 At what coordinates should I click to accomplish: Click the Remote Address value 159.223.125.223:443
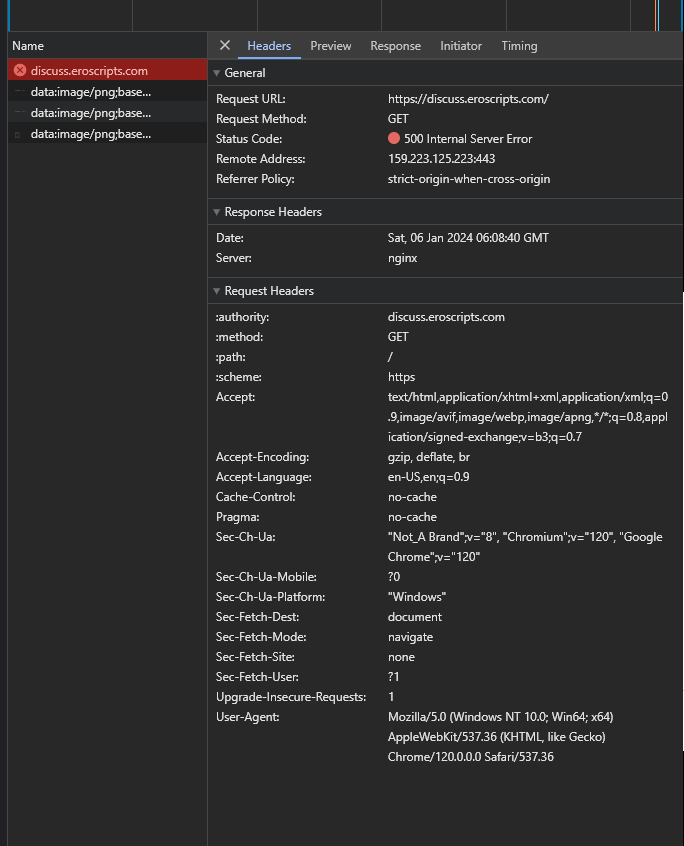[x=441, y=159]
